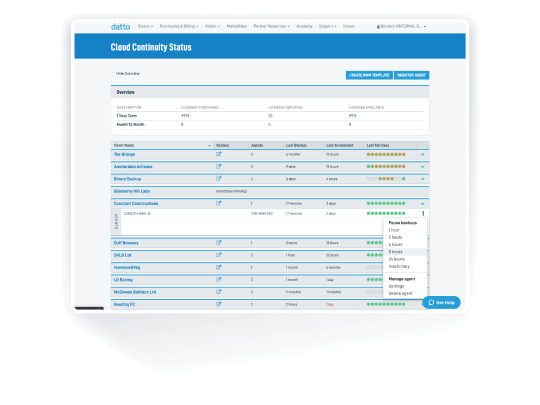Open the Admin dropdown menu
This screenshot has width=540, height=405.
(x=212, y=26)
